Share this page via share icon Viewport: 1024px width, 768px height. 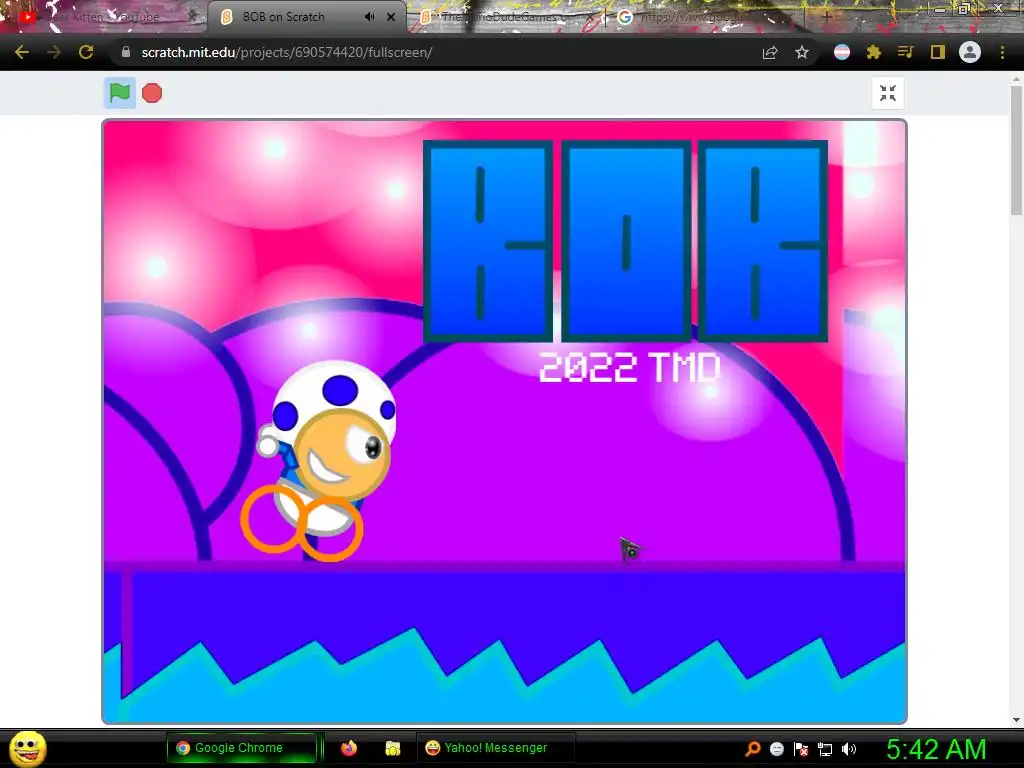[x=770, y=52]
